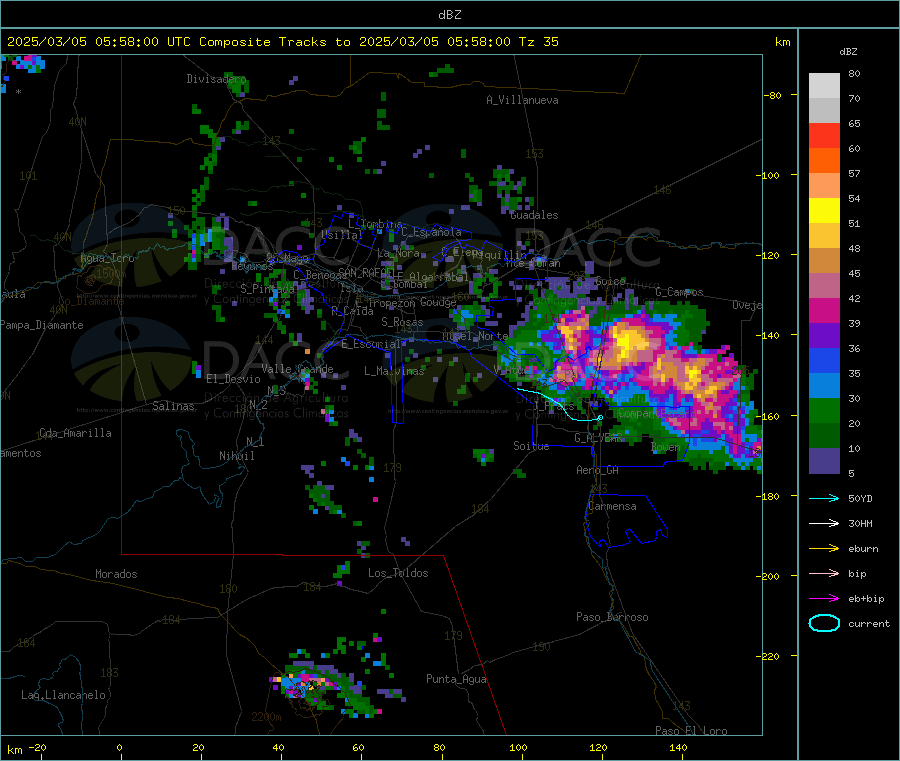Image resolution: width=900 pixels, height=761 pixels.
Task: Click the 'Cda_Amarilla' map label
Action: coord(75,433)
